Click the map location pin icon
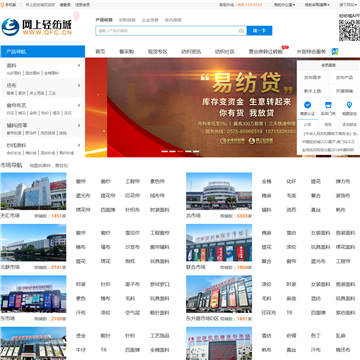The image size is (360, 360). pos(349,105)
